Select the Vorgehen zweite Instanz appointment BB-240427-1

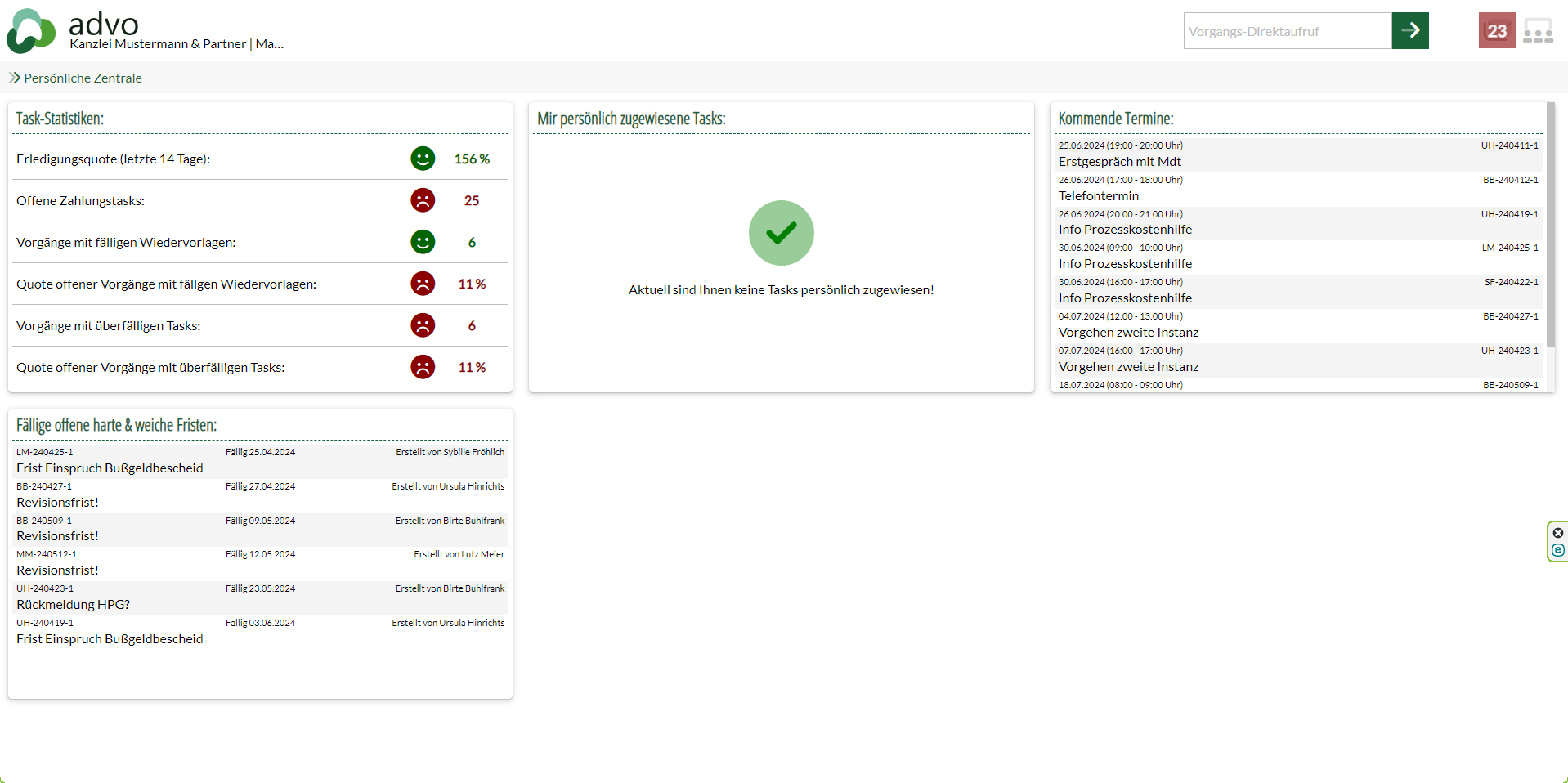(x=1128, y=333)
